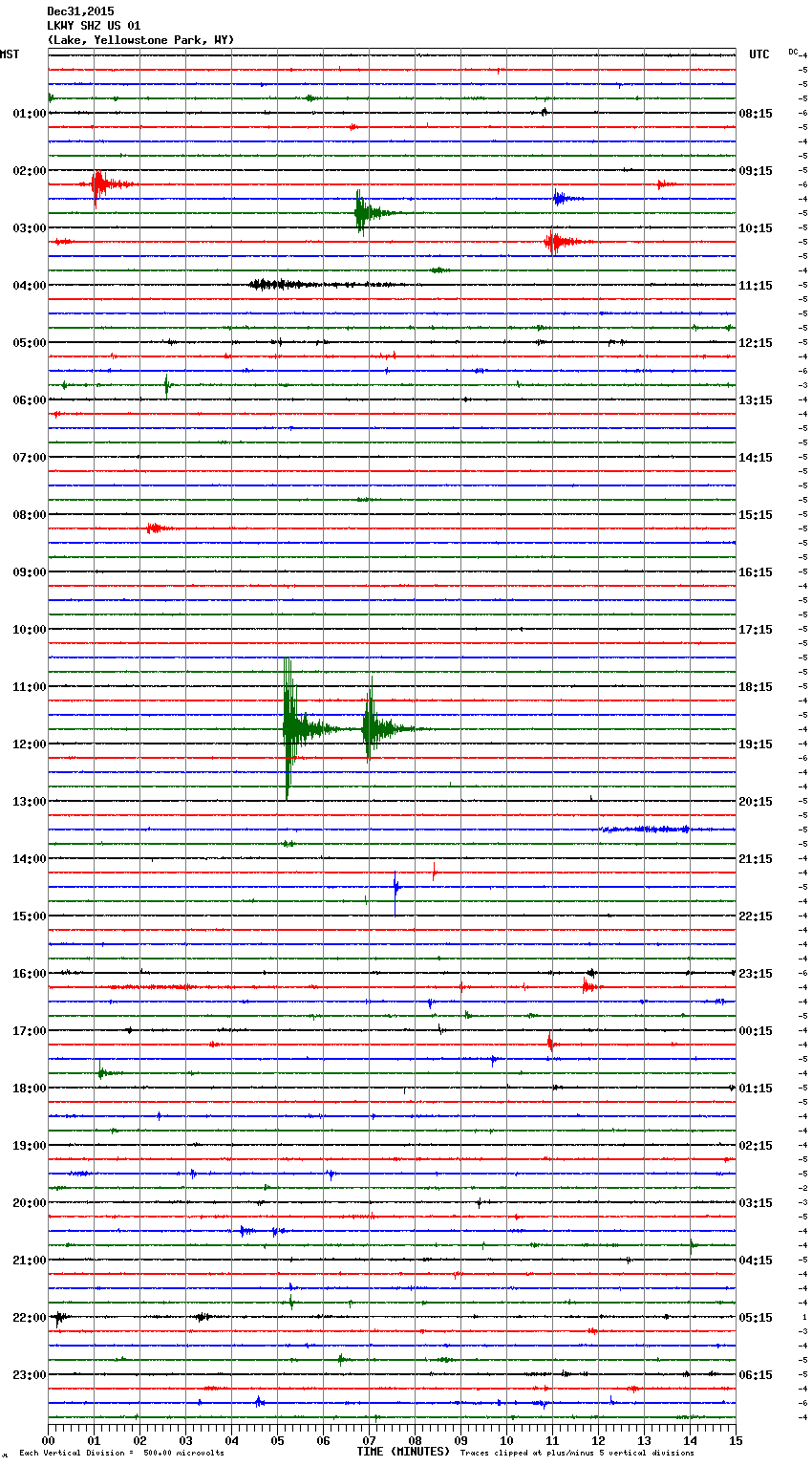812x1466 pixels.
Task: Click the 18:15 UTC label
Action: click(x=756, y=687)
